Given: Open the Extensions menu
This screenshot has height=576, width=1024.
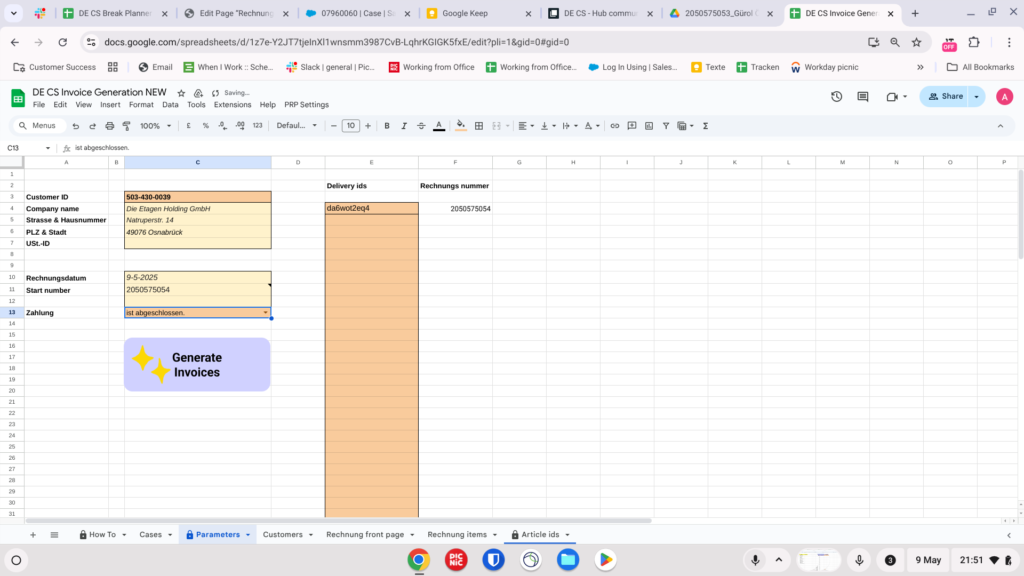Looking at the screenshot, I should click(232, 105).
